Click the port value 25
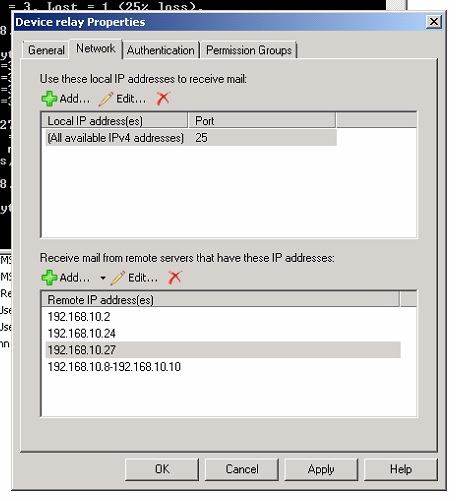Screen dimensions: 456x501 [201, 138]
